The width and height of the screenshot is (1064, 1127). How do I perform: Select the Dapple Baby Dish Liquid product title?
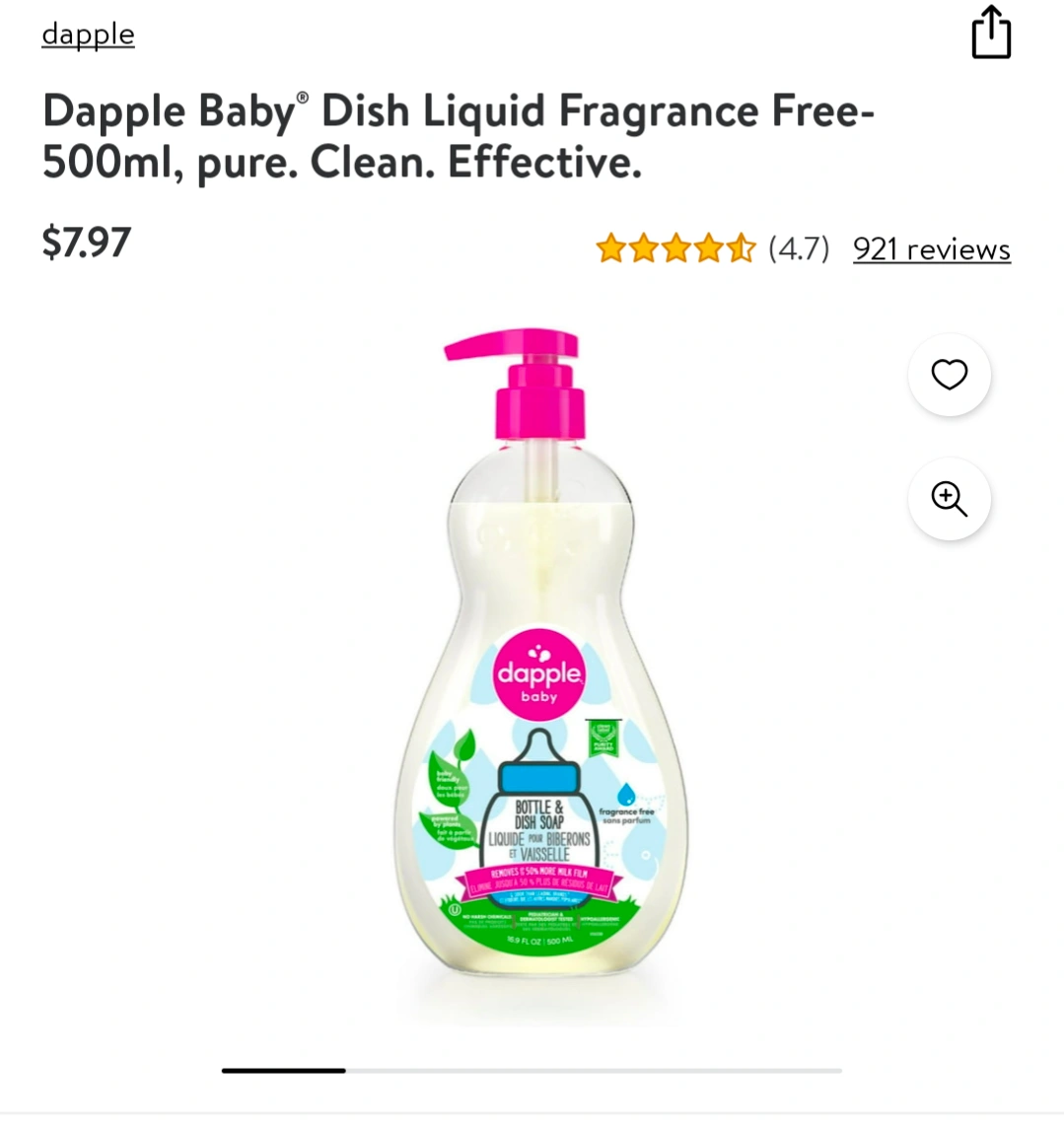[459, 136]
